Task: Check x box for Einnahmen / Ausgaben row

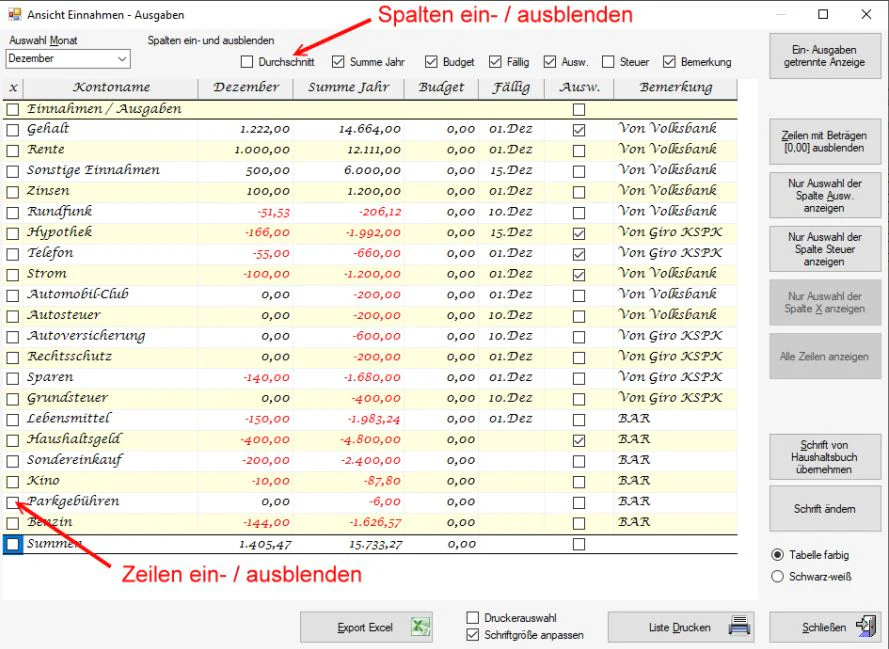Action: click(x=12, y=109)
